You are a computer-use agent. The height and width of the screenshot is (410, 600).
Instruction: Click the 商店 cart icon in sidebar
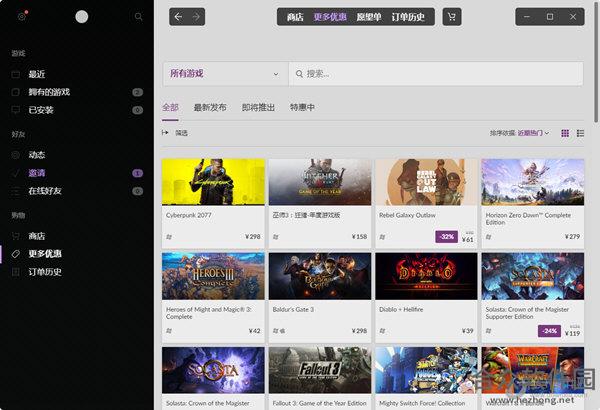click(15, 236)
